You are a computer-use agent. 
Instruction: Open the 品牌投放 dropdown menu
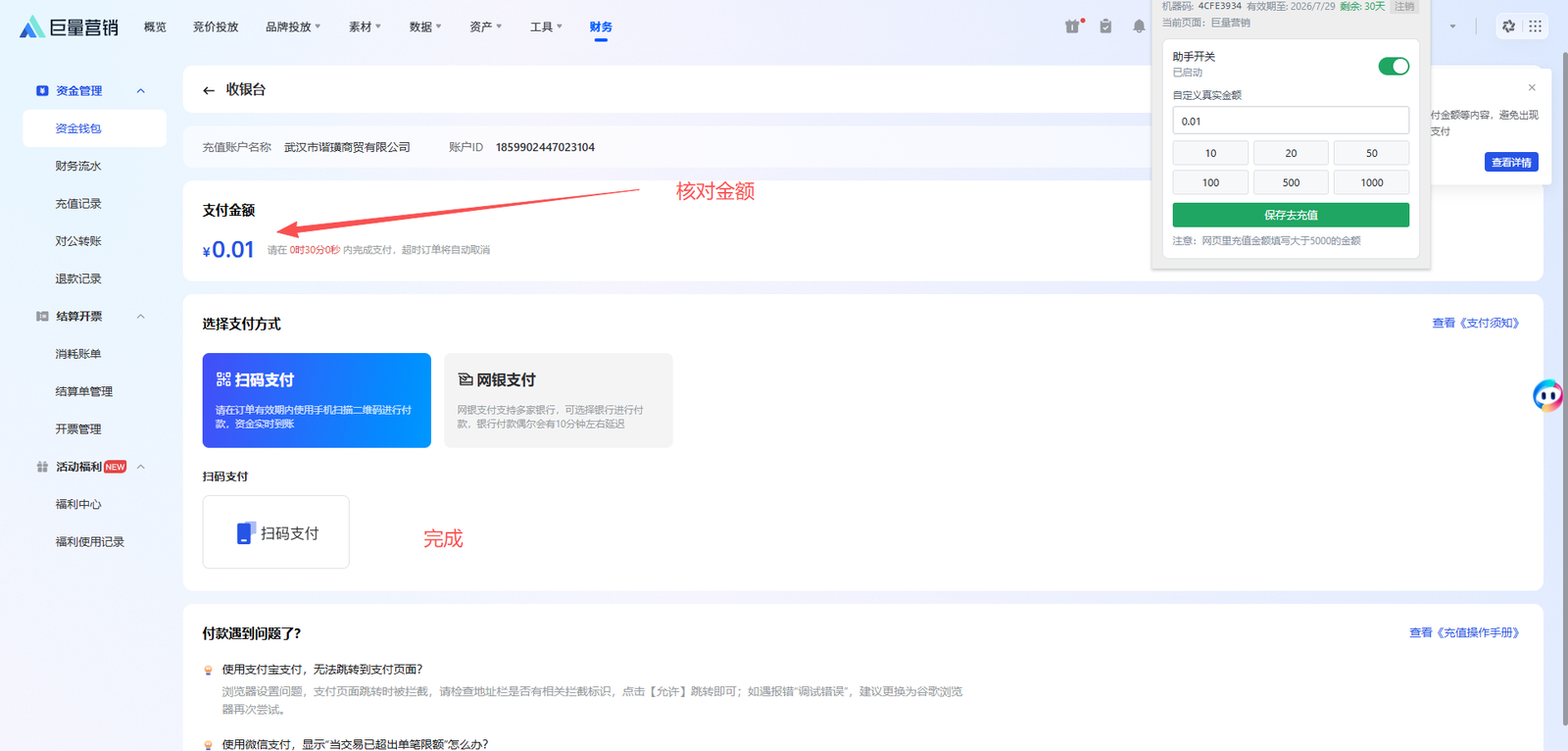point(293,26)
